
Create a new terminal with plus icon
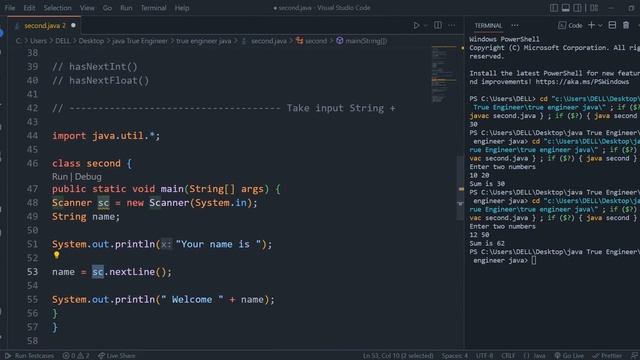coord(591,25)
